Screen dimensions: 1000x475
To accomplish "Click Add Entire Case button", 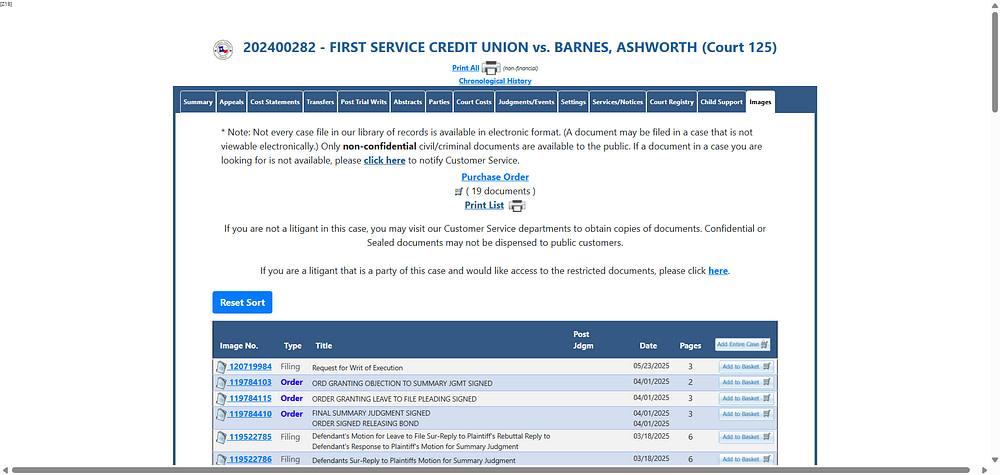I will click(x=742, y=344).
